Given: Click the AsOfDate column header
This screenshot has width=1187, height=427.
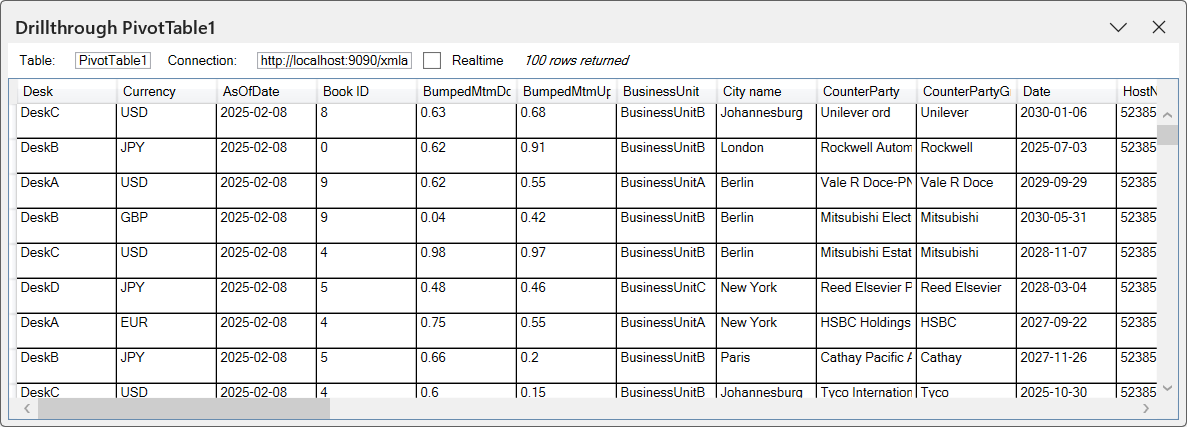Looking at the screenshot, I should 266,91.
